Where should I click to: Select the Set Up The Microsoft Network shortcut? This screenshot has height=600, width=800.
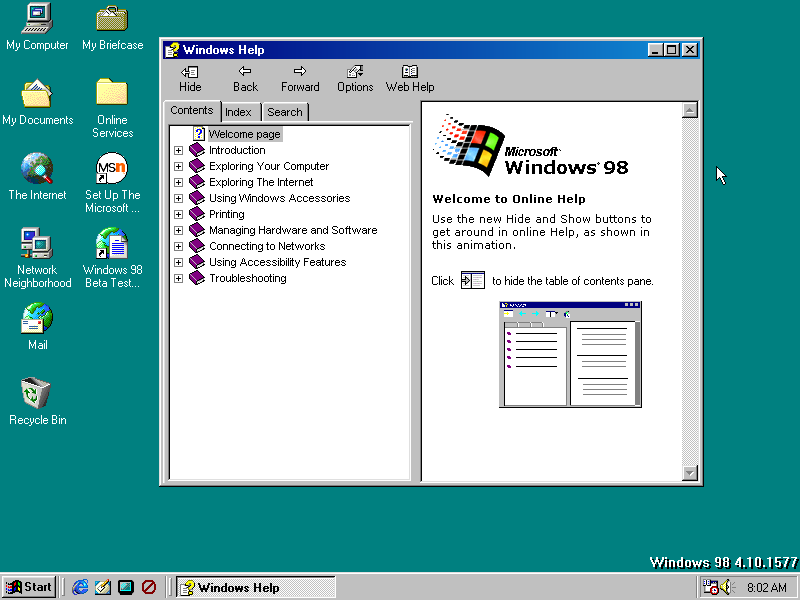click(x=113, y=183)
